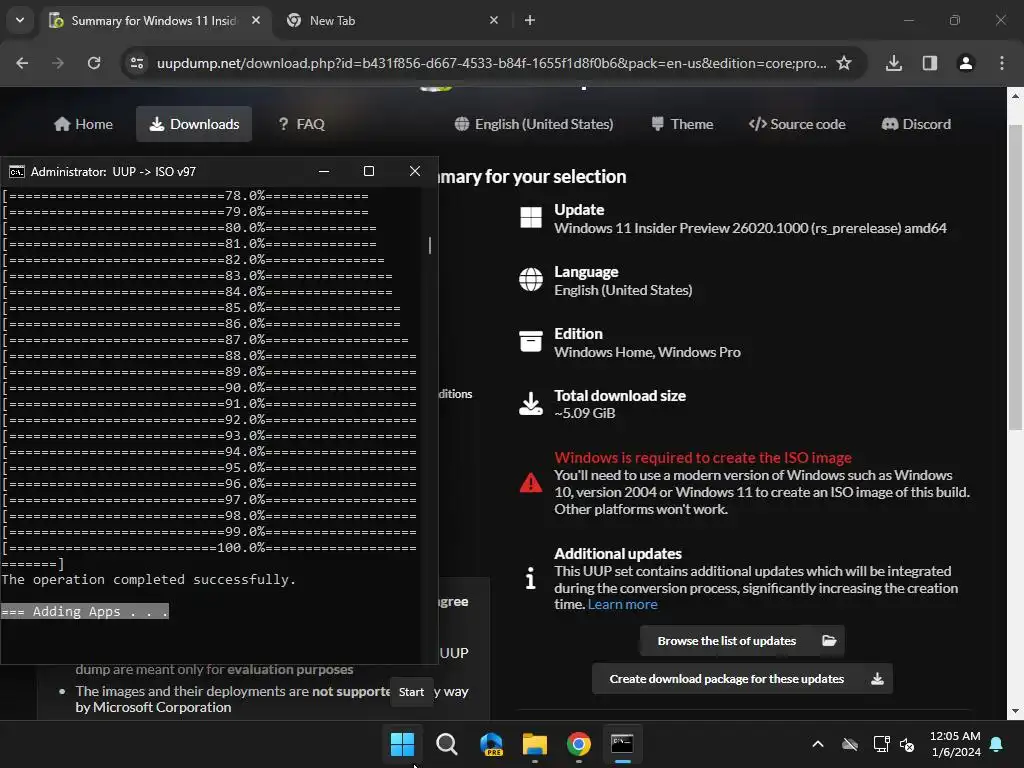The height and width of the screenshot is (768, 1024).
Task: Click the address bar URL
Action: (x=491, y=63)
